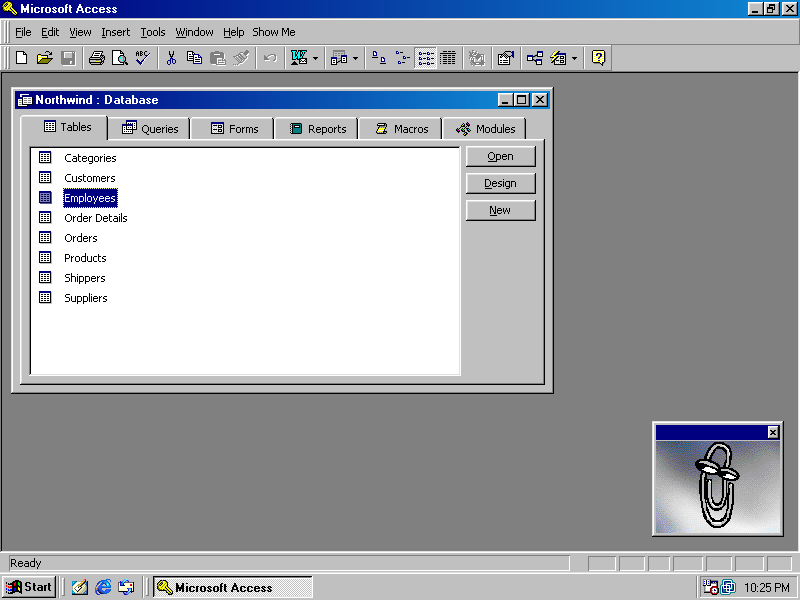
Task: Switch to the Queries tab
Action: pyautogui.click(x=150, y=129)
